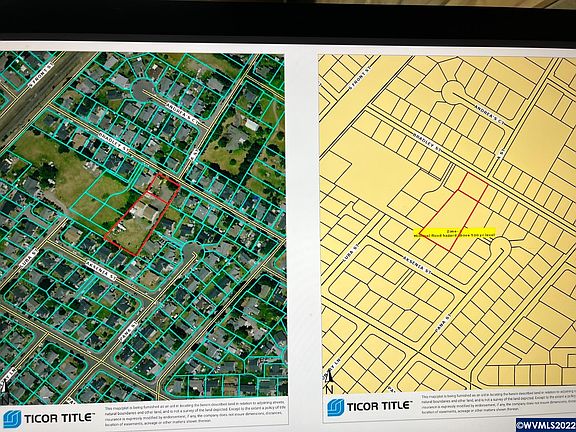Viewport: 576px width, 432px height.
Task: Click the WVMLS 2022 watermark
Action: [546, 425]
